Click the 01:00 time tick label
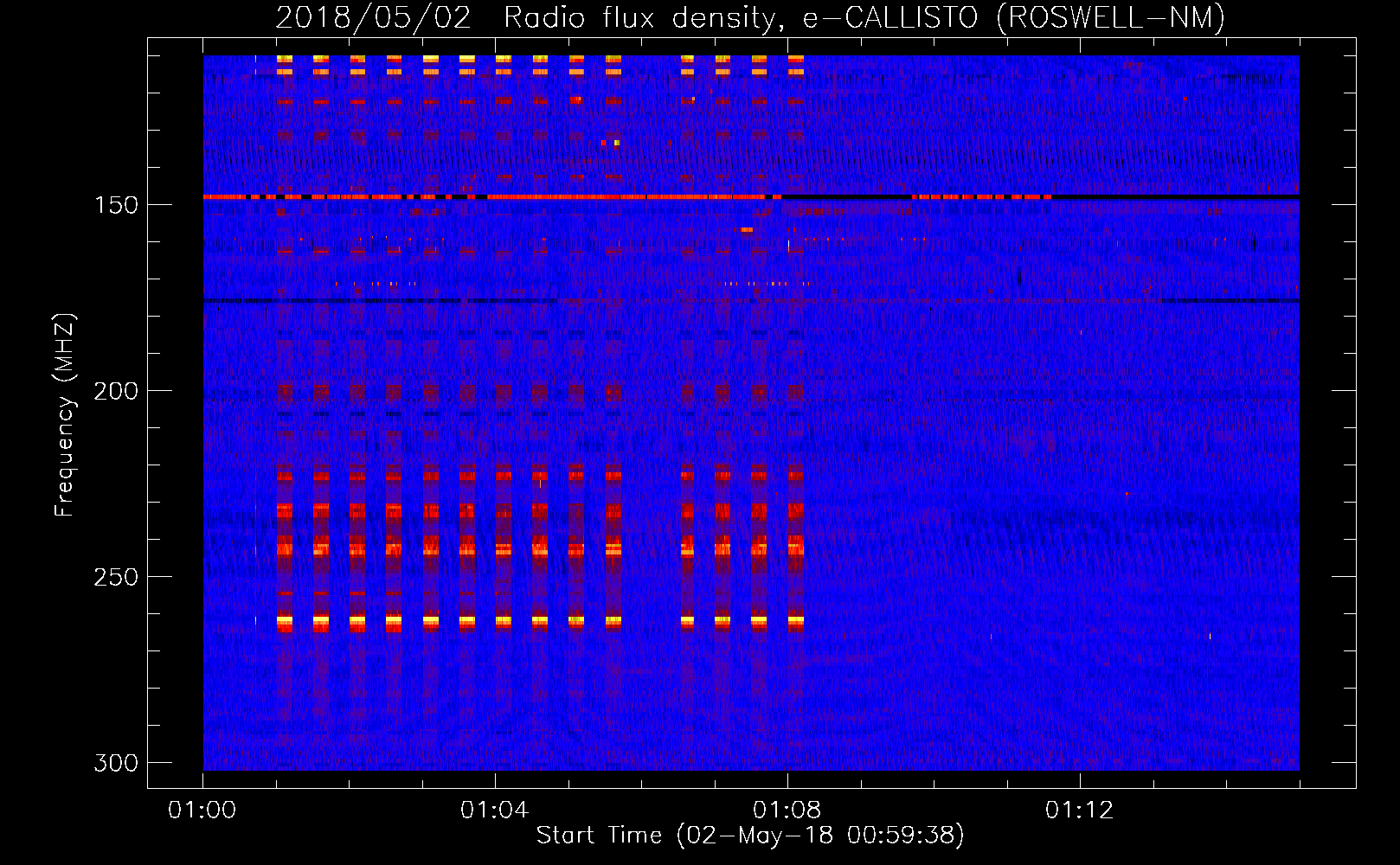The width and height of the screenshot is (1400, 865). pyautogui.click(x=202, y=811)
